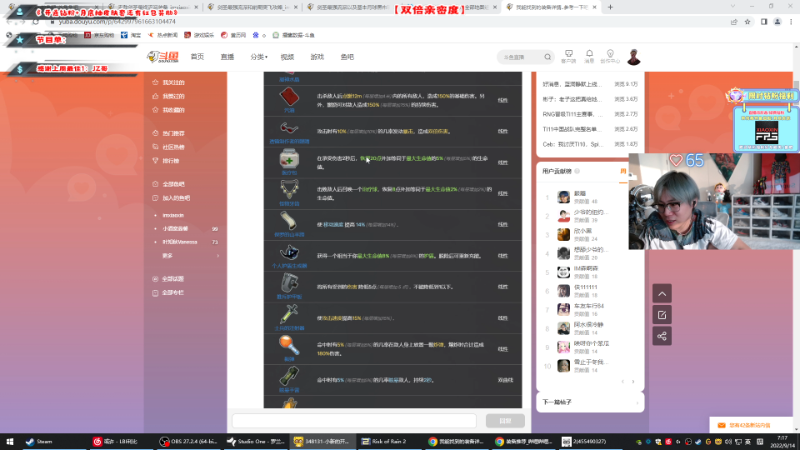The width and height of the screenshot is (800, 450).
Task: Open a new browser tab
Action: 610,7
